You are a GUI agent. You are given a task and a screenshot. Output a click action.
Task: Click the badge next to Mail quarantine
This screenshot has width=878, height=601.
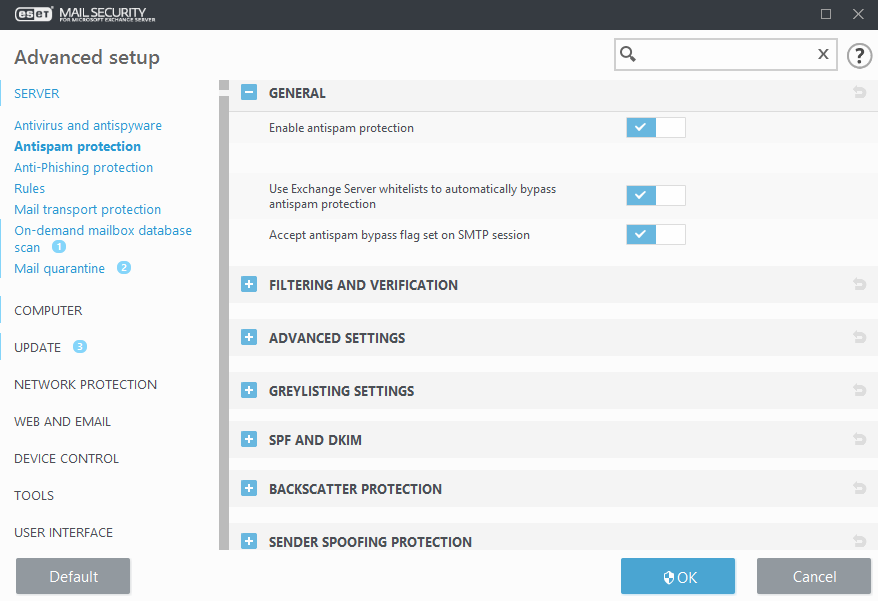coord(124,268)
